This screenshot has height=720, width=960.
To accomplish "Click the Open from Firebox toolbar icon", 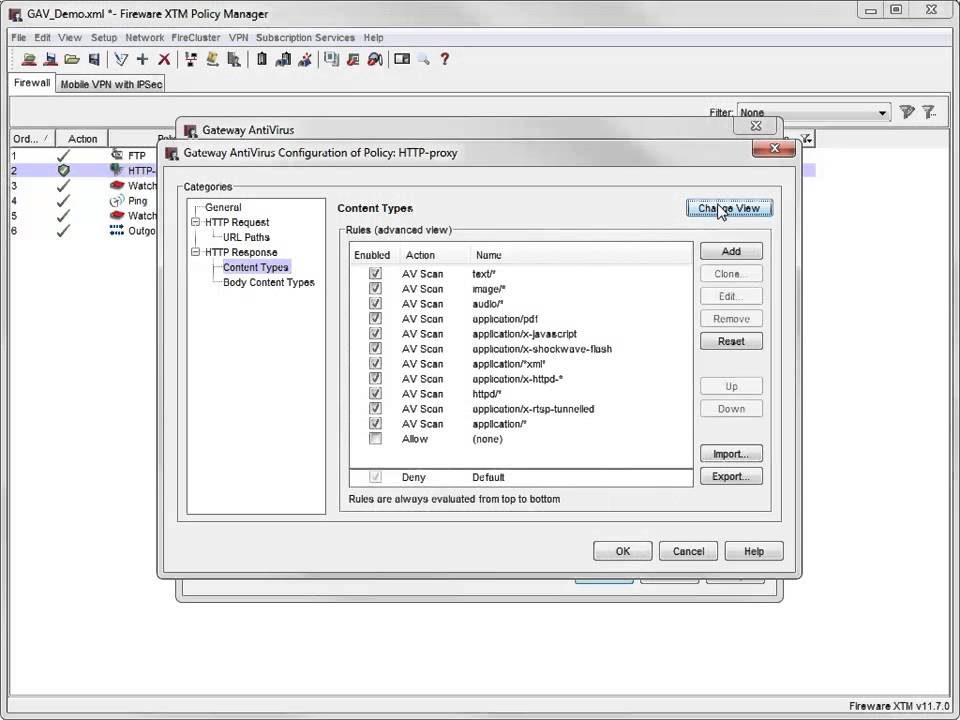I will (29, 59).
